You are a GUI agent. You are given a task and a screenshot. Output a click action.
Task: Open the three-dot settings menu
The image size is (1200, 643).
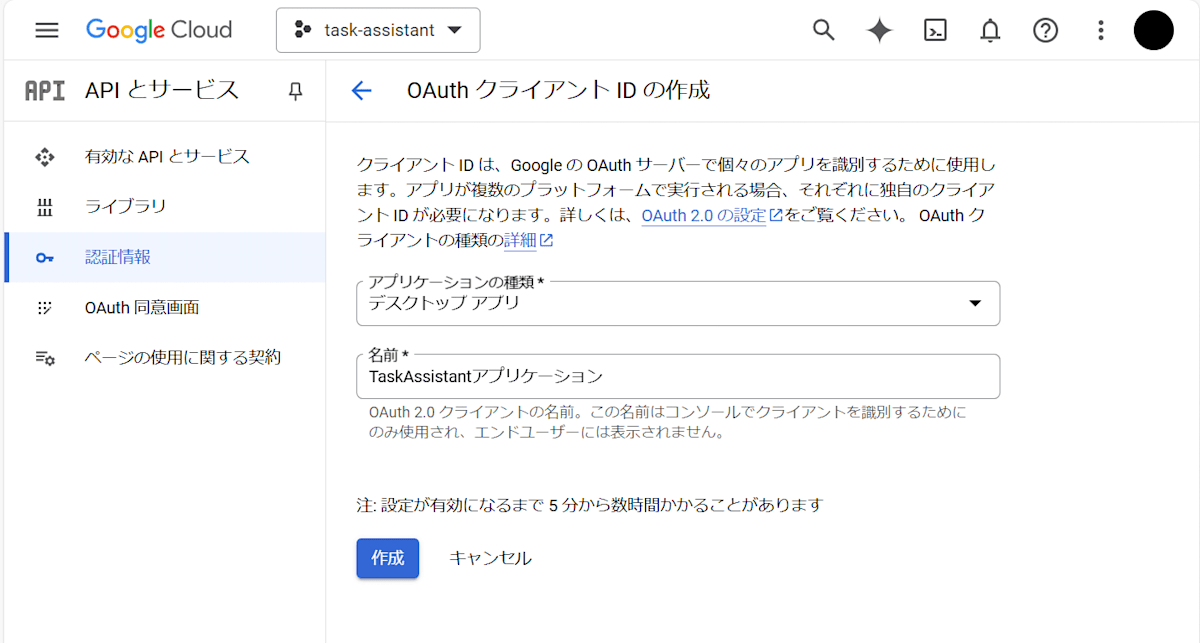(x=1101, y=30)
